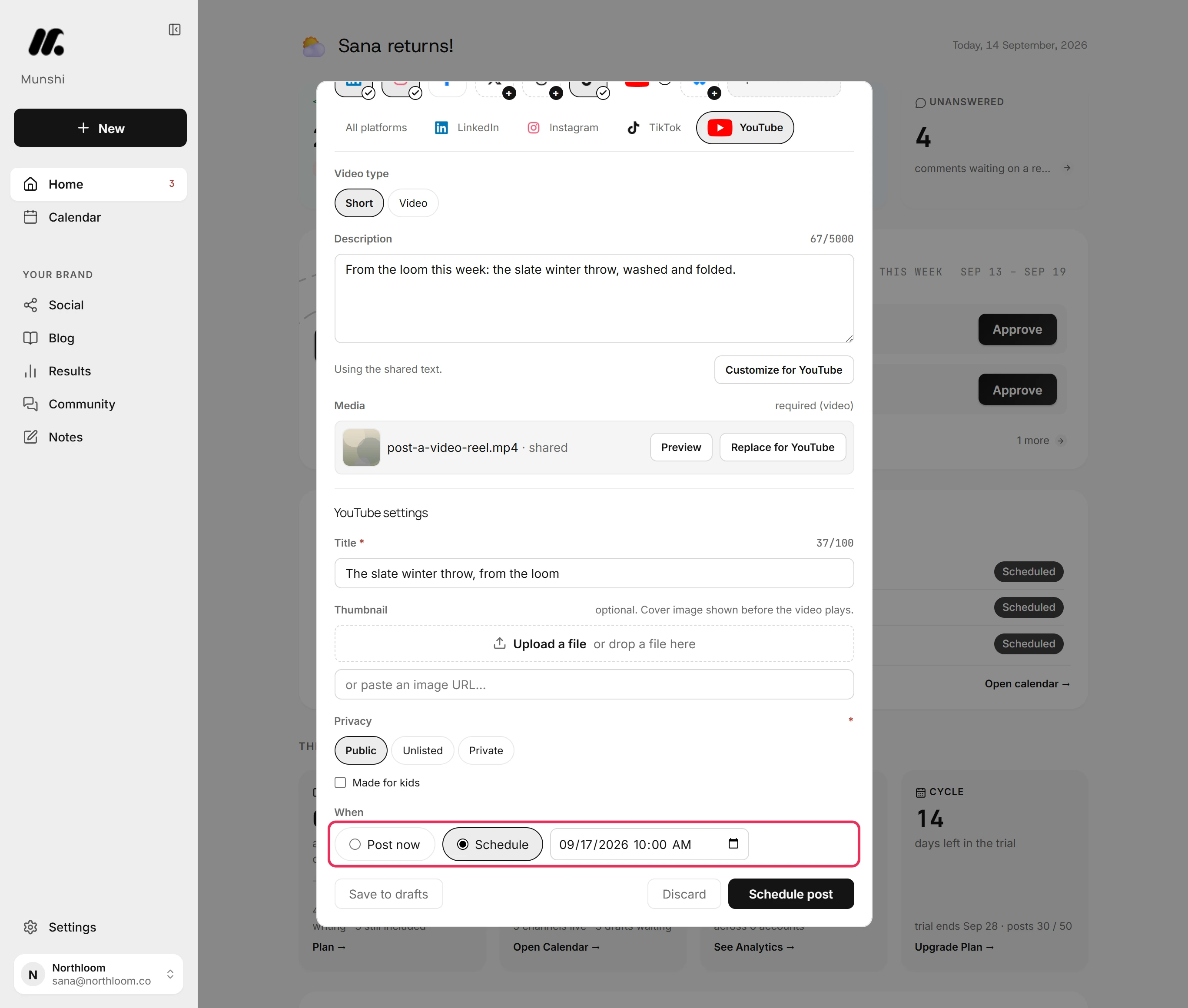Select the Video video type
The height and width of the screenshot is (1008, 1188).
[x=413, y=203]
